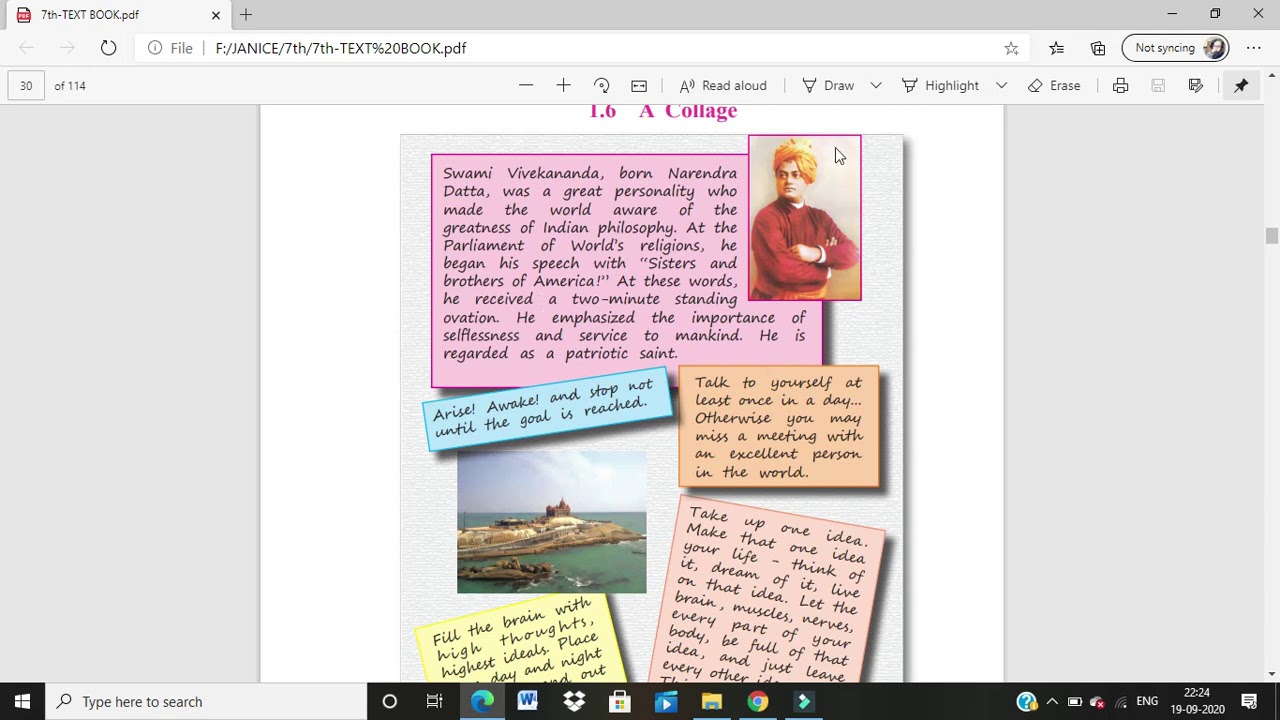The width and height of the screenshot is (1280, 720).
Task: Open the Action Center notifications
Action: tap(1249, 702)
